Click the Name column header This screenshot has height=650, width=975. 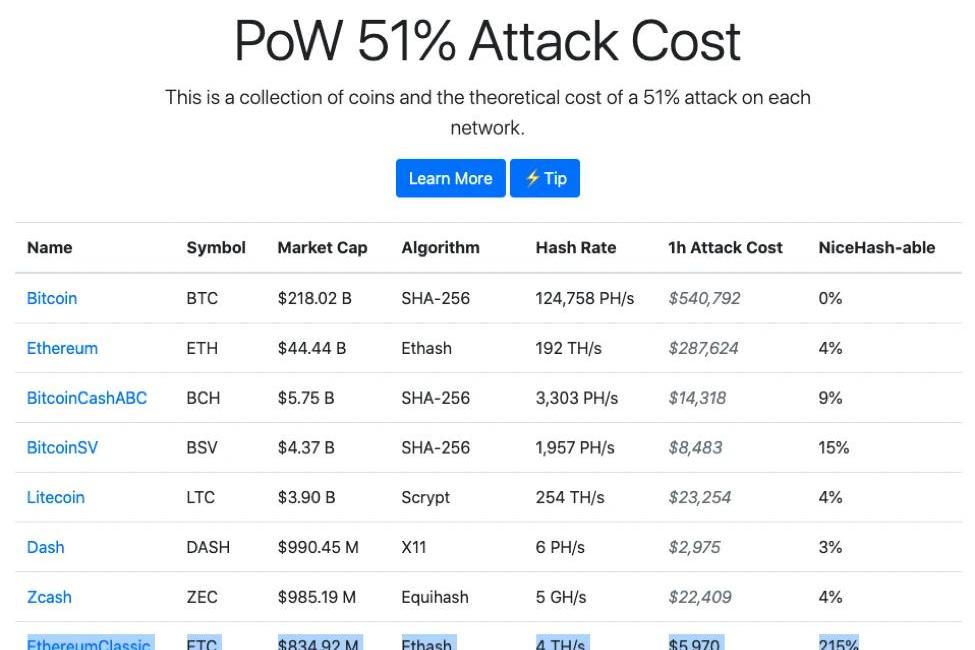[x=50, y=248]
